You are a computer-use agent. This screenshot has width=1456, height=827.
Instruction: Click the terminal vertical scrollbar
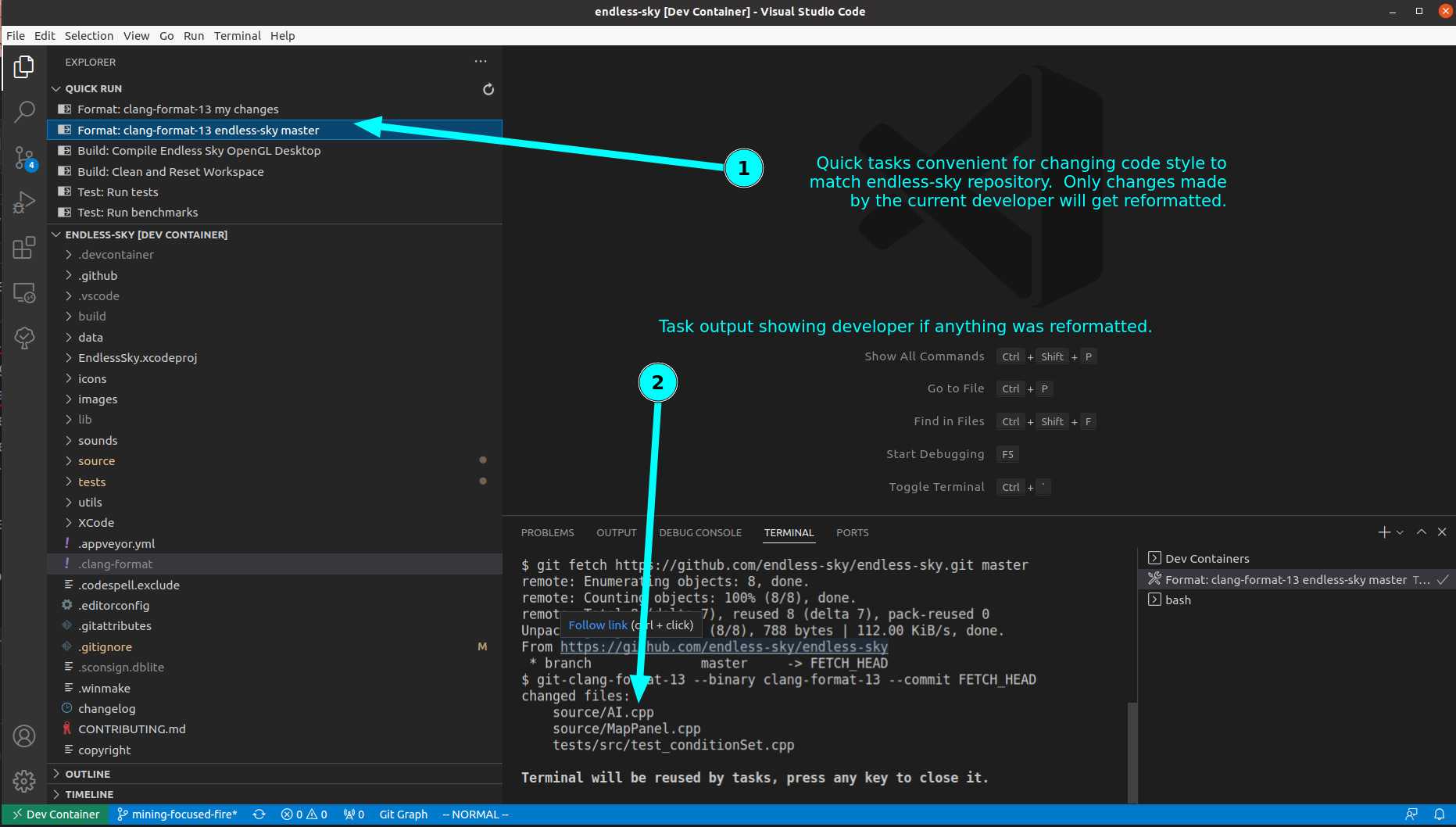point(1132,752)
